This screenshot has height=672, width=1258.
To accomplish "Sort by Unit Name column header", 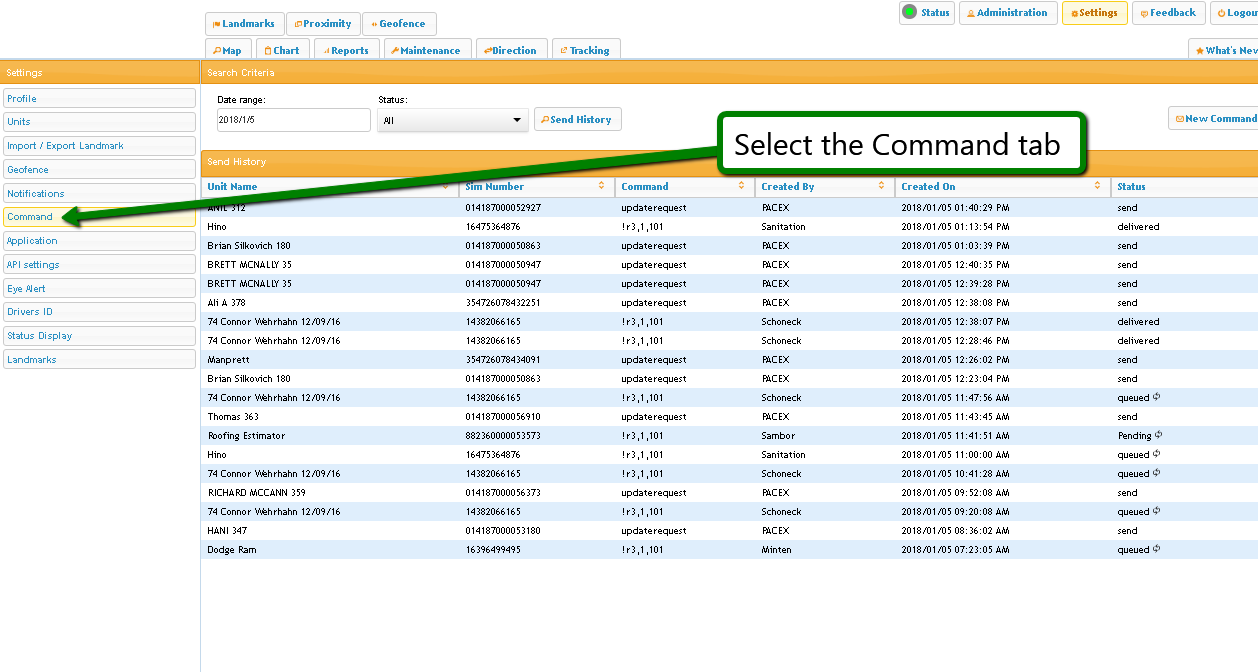I will pos(232,187).
